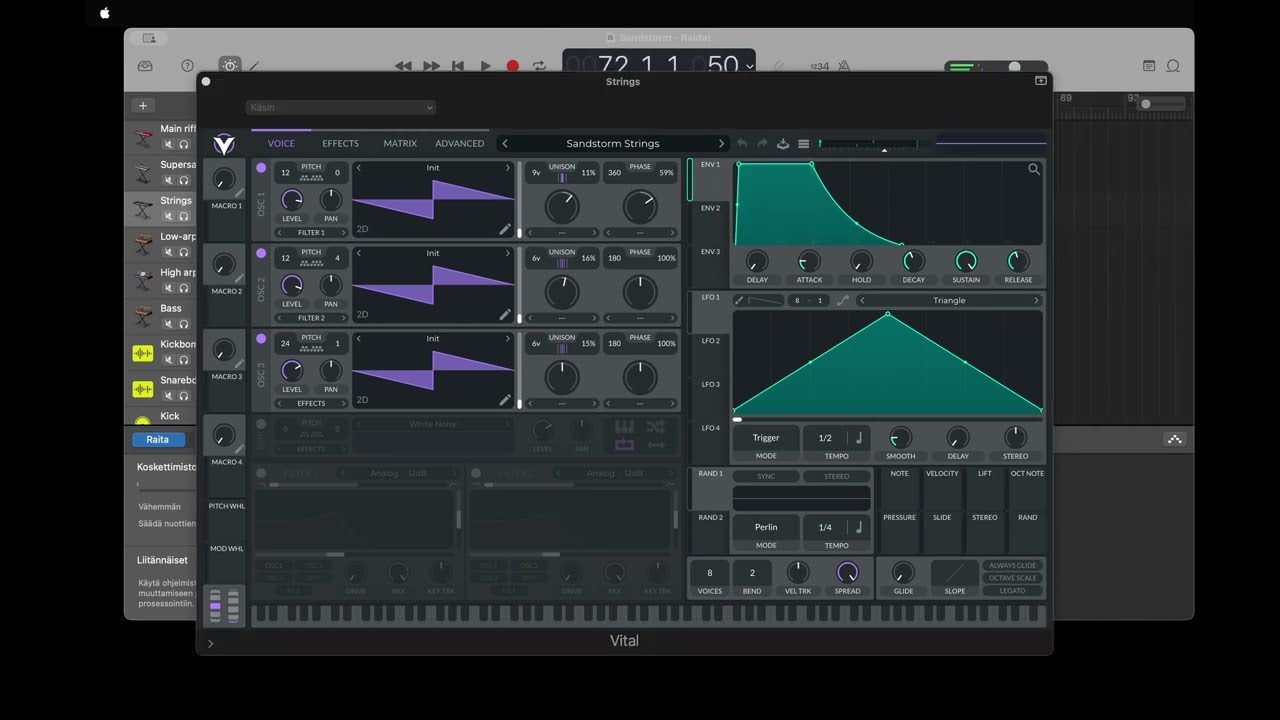
Task: Toggle ALWAYS GLIDE option
Action: point(1013,566)
